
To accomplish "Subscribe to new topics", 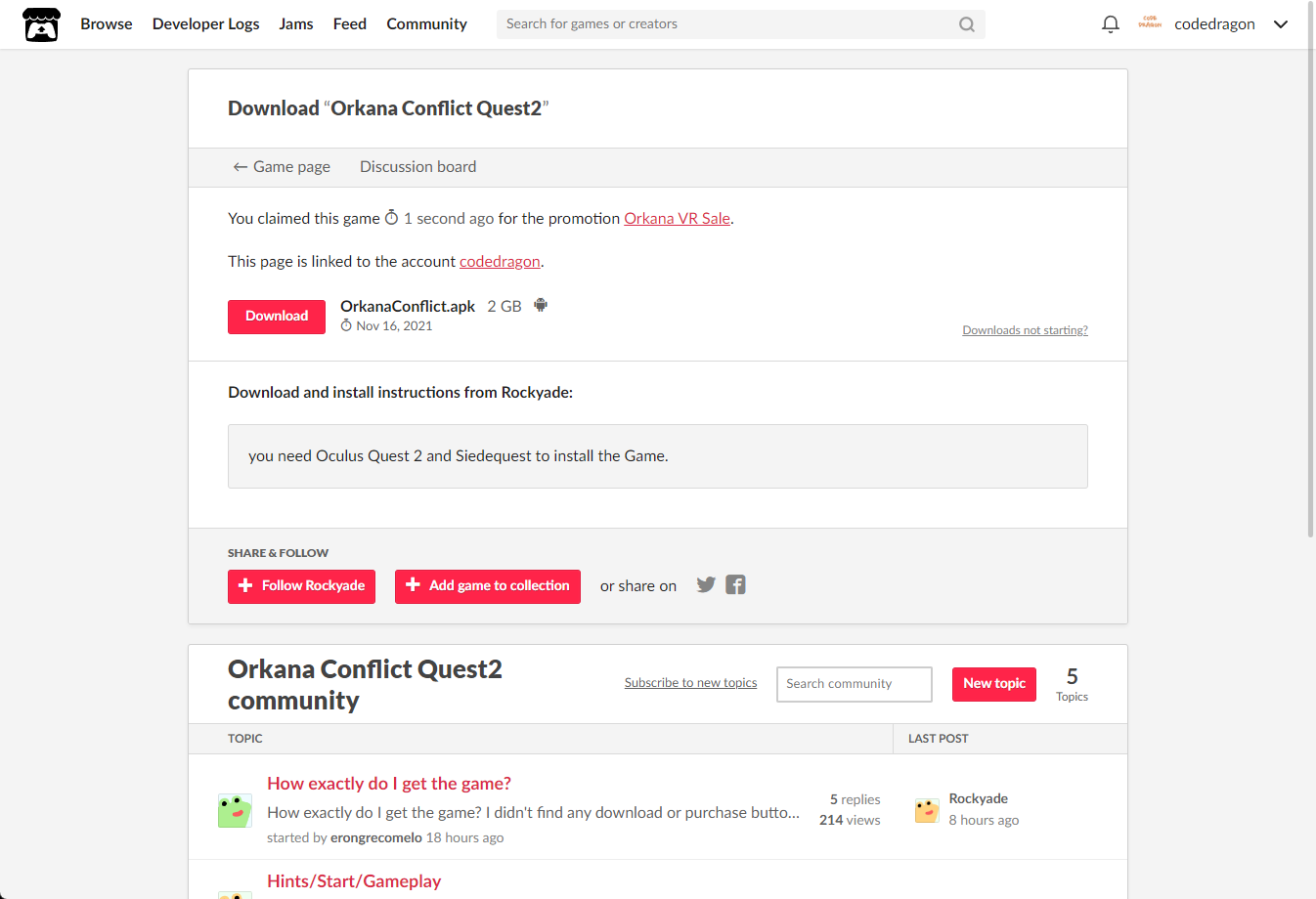I will coord(690,683).
